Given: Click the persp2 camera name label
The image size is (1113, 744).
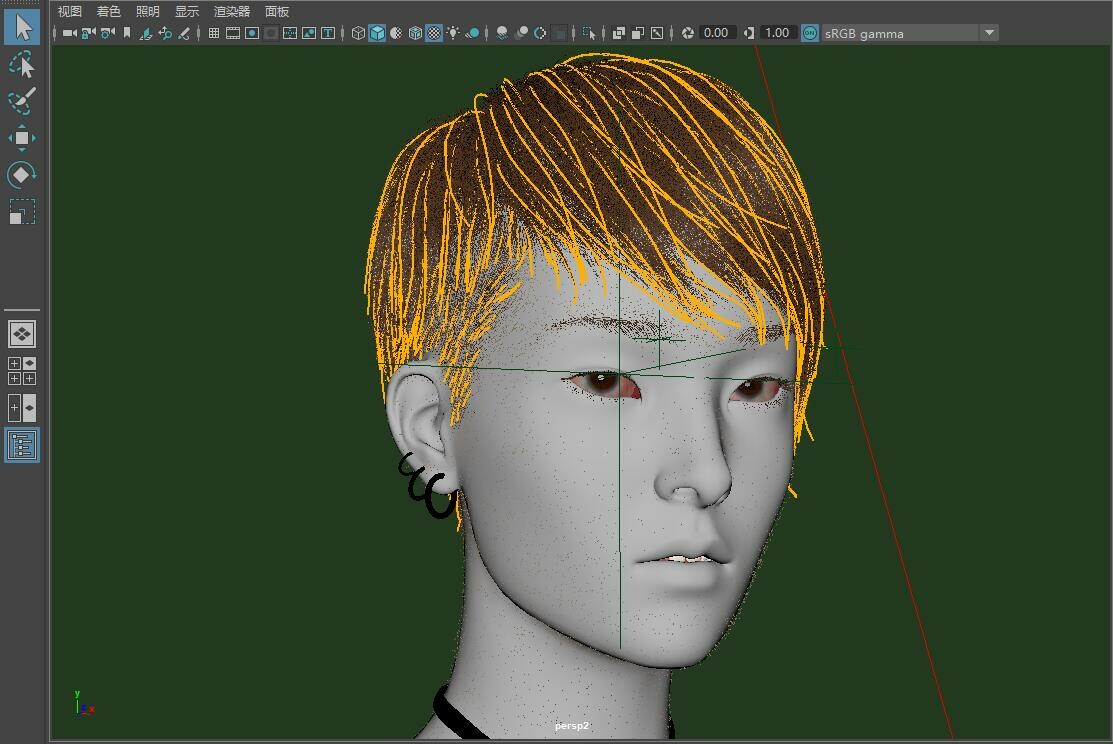Looking at the screenshot, I should (x=572, y=726).
